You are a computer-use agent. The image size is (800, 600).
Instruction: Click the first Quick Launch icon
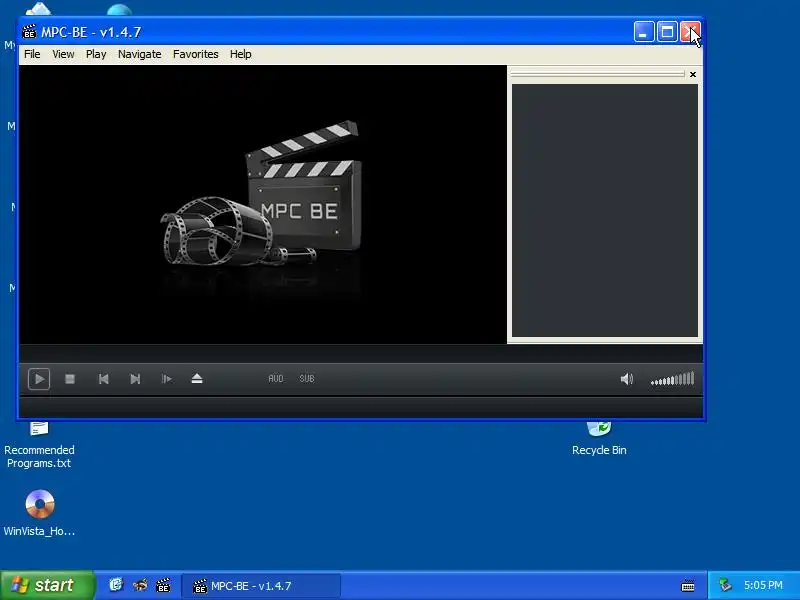pyautogui.click(x=116, y=585)
